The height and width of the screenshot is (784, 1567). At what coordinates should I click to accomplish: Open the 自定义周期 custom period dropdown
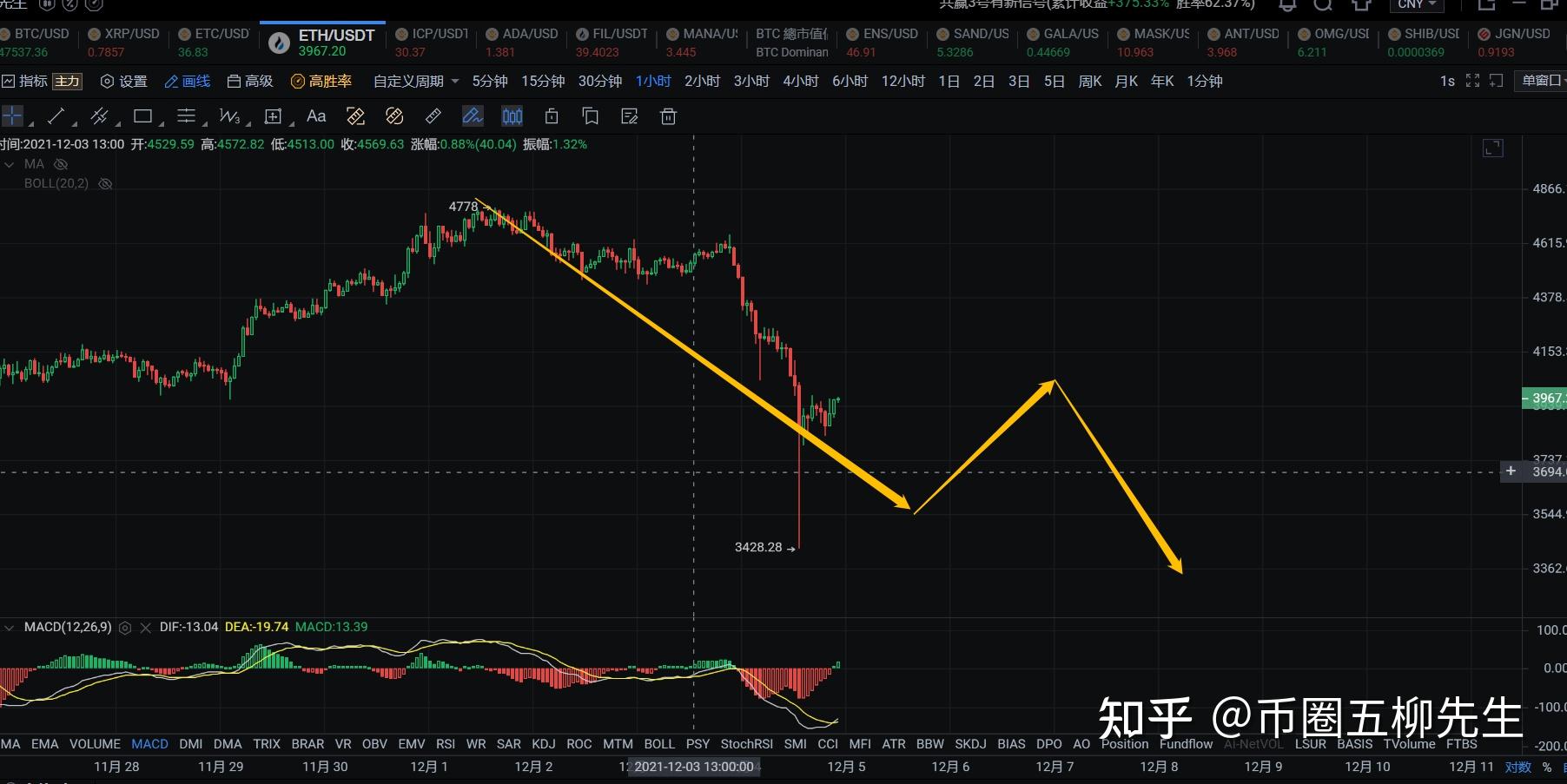coord(416,81)
